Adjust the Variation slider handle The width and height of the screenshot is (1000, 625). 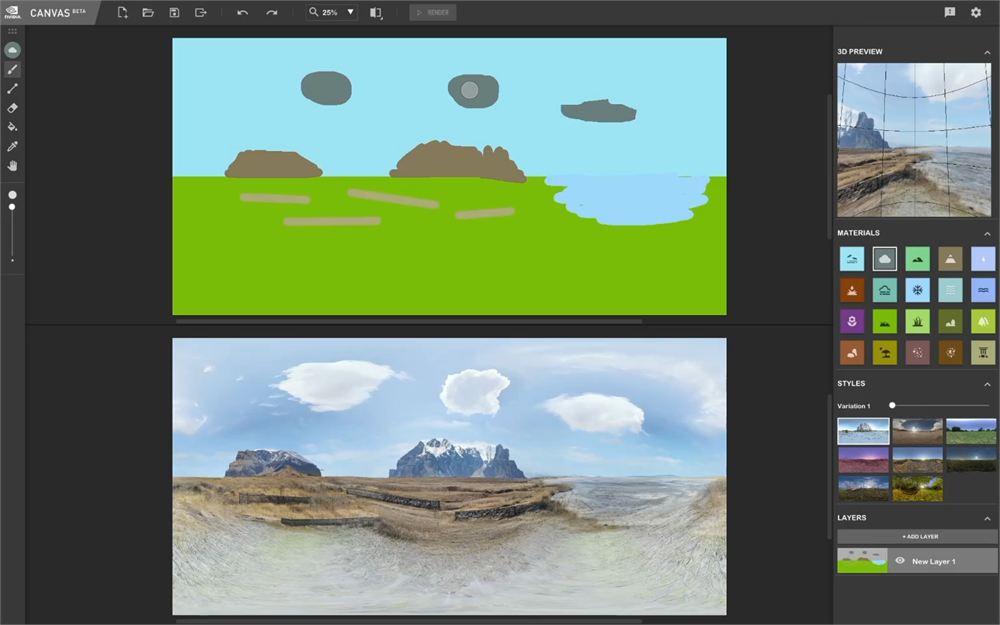[x=892, y=405]
